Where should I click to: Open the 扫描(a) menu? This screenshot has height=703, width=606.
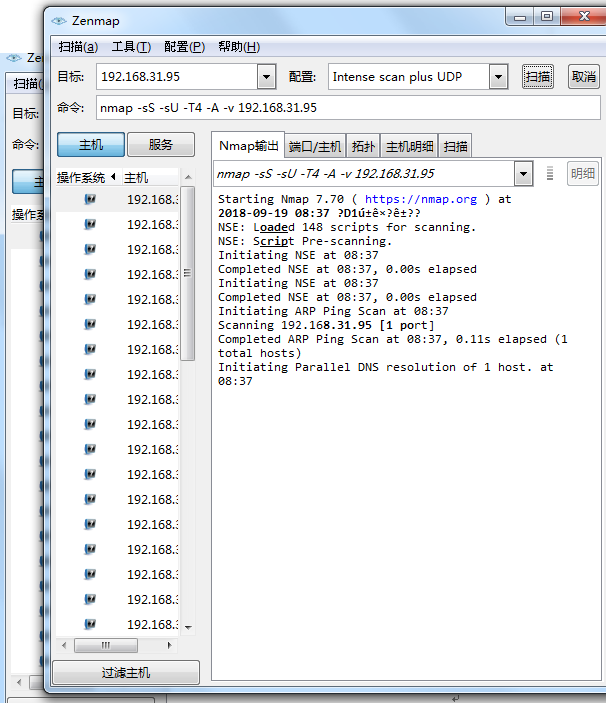pyautogui.click(x=78, y=47)
